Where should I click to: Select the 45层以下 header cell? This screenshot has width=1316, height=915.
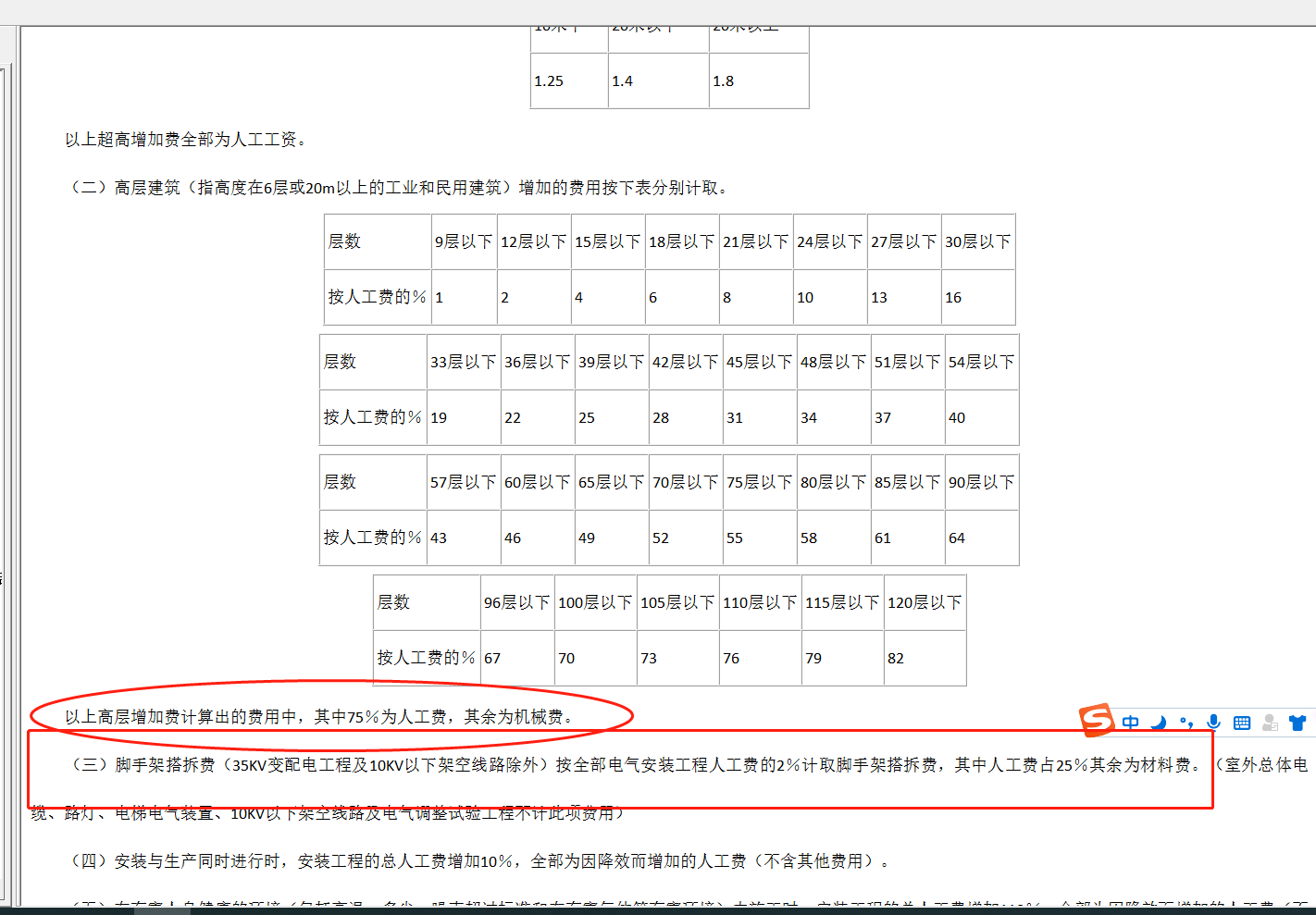tap(760, 362)
